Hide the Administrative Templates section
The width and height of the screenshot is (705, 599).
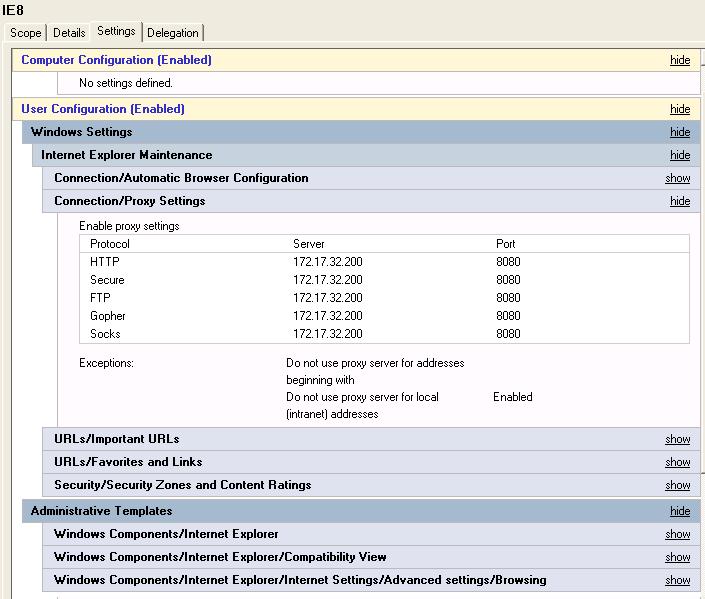tap(680, 511)
